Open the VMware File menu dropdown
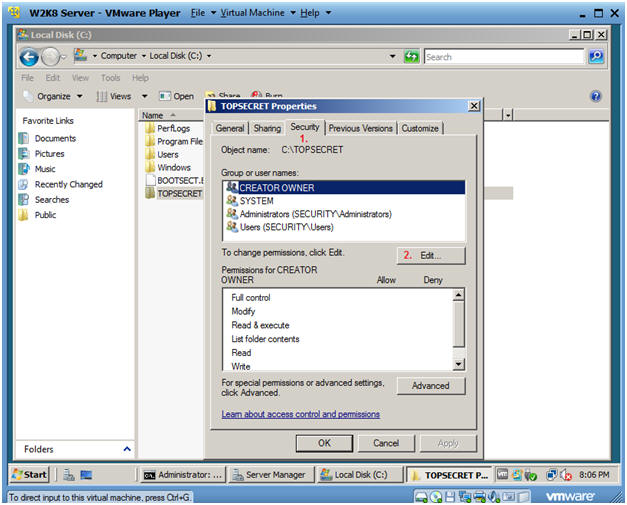 pyautogui.click(x=203, y=13)
